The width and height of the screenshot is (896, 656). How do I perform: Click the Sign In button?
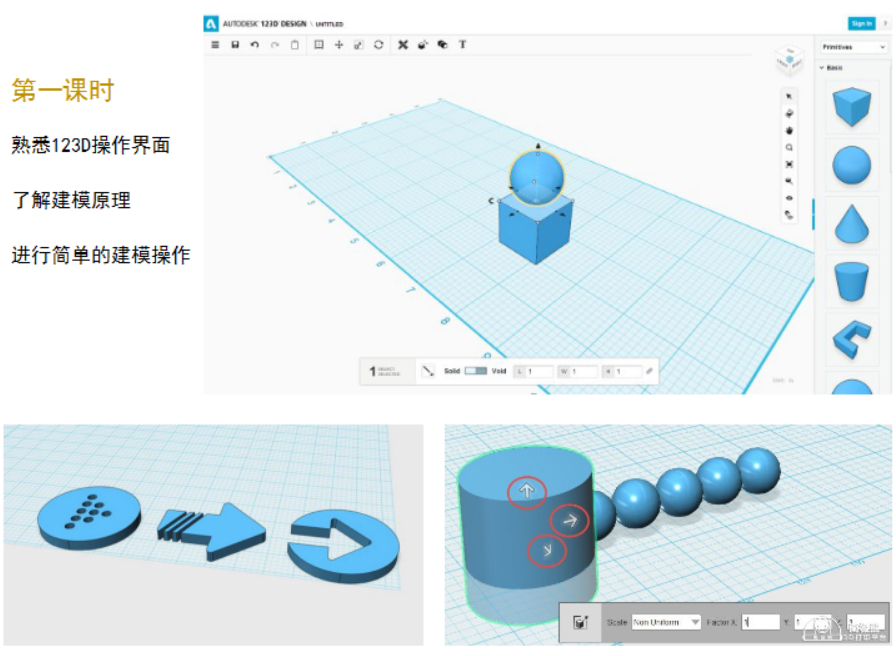(x=860, y=23)
